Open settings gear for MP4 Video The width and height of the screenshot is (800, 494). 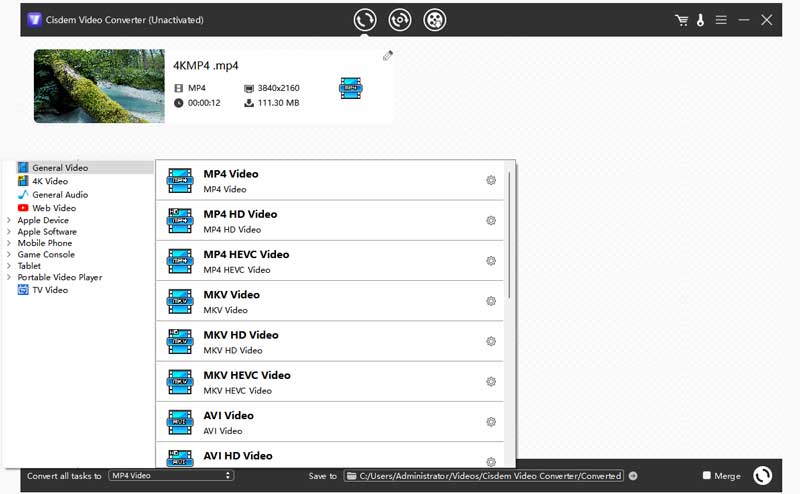click(491, 180)
